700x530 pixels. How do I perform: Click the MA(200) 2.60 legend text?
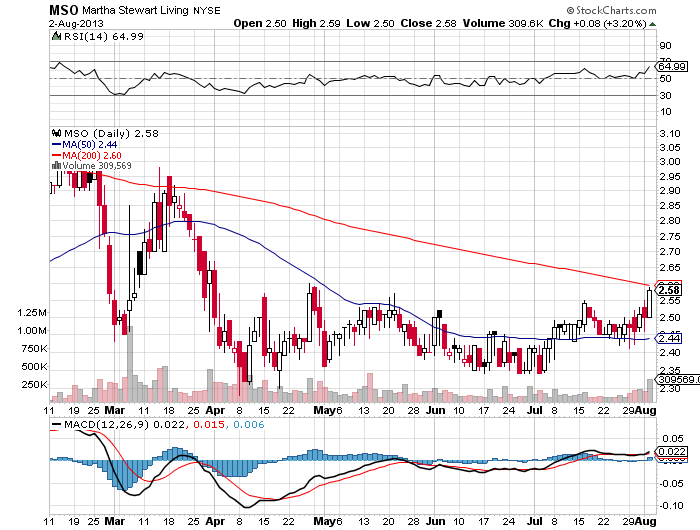92,155
